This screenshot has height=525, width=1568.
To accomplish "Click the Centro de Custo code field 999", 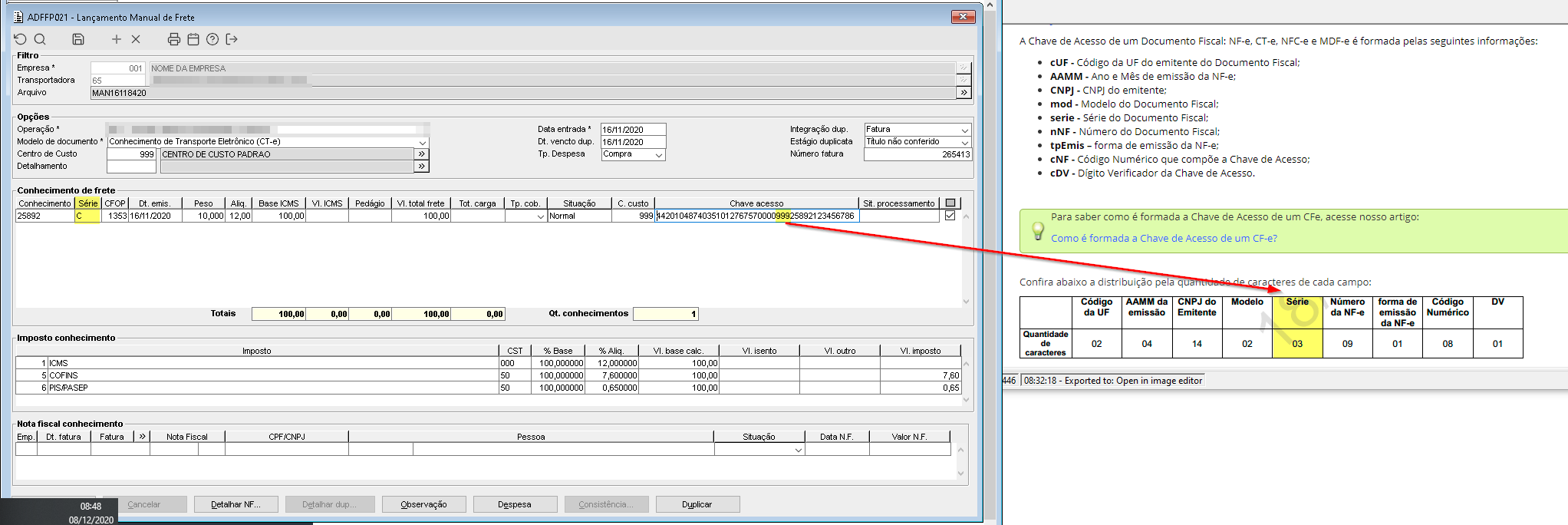I will (131, 154).
